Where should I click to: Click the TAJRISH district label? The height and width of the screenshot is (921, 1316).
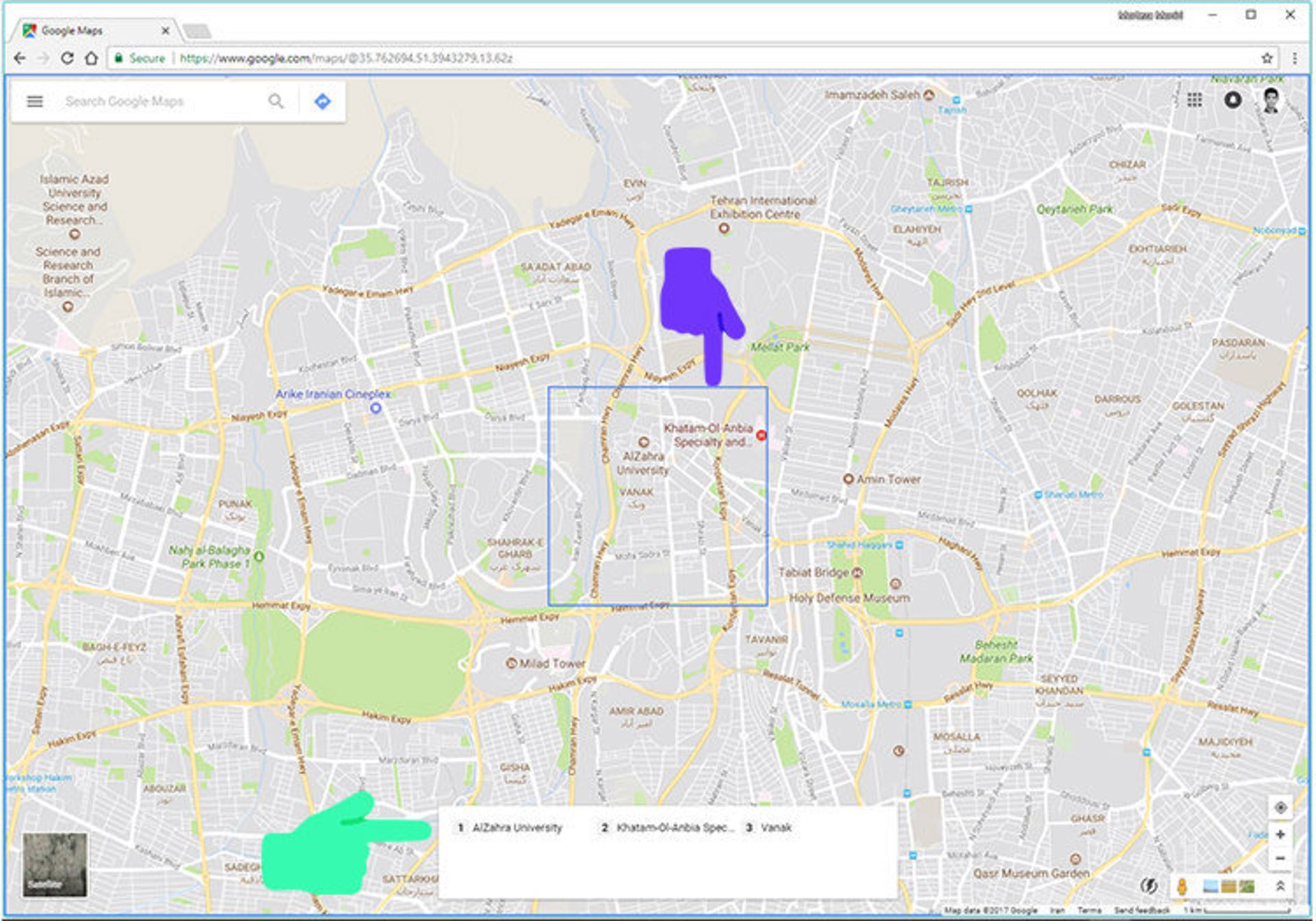948,183
